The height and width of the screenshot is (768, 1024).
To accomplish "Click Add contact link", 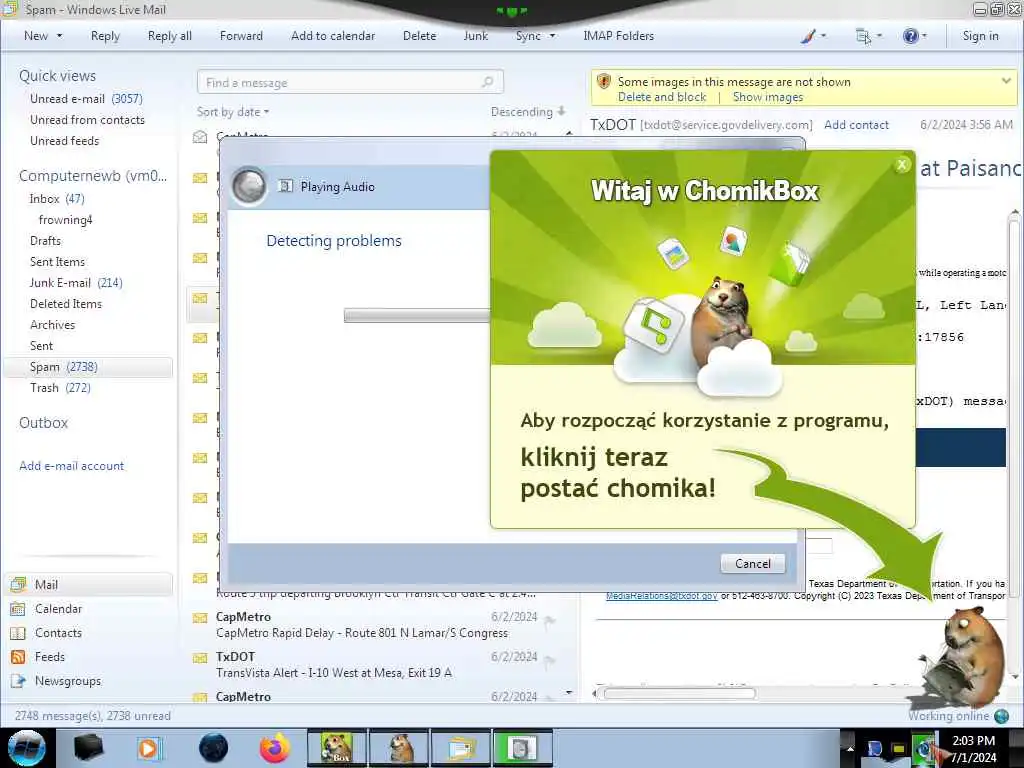I will (856, 125).
